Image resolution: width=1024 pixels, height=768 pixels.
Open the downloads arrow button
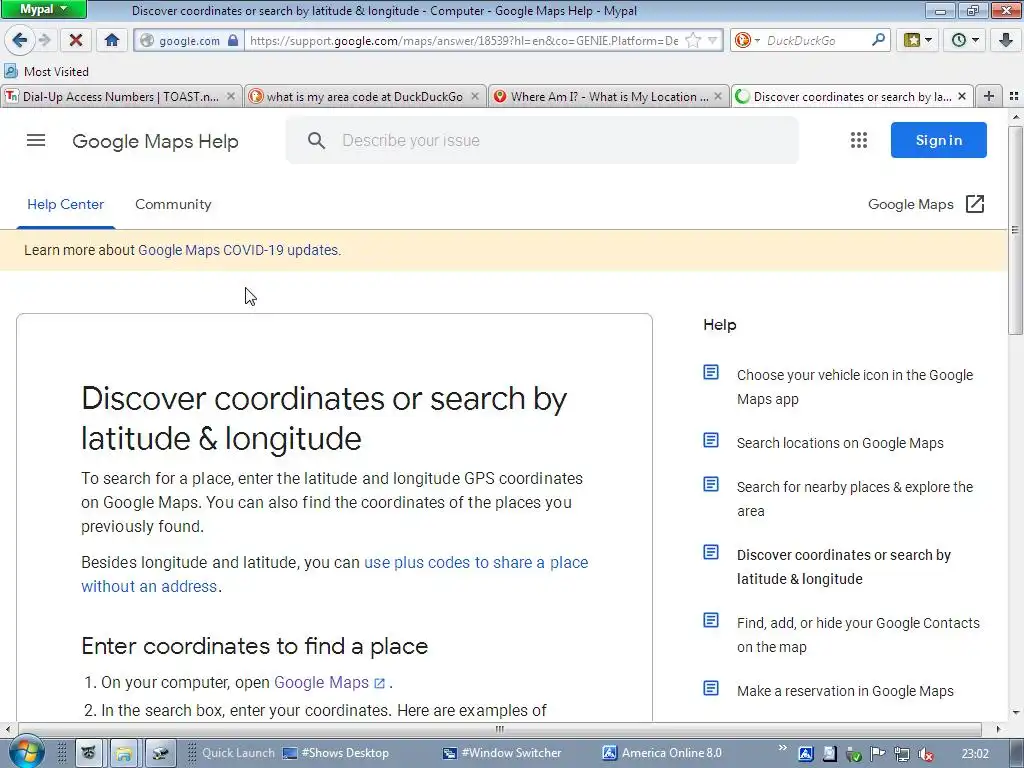tap(1006, 40)
